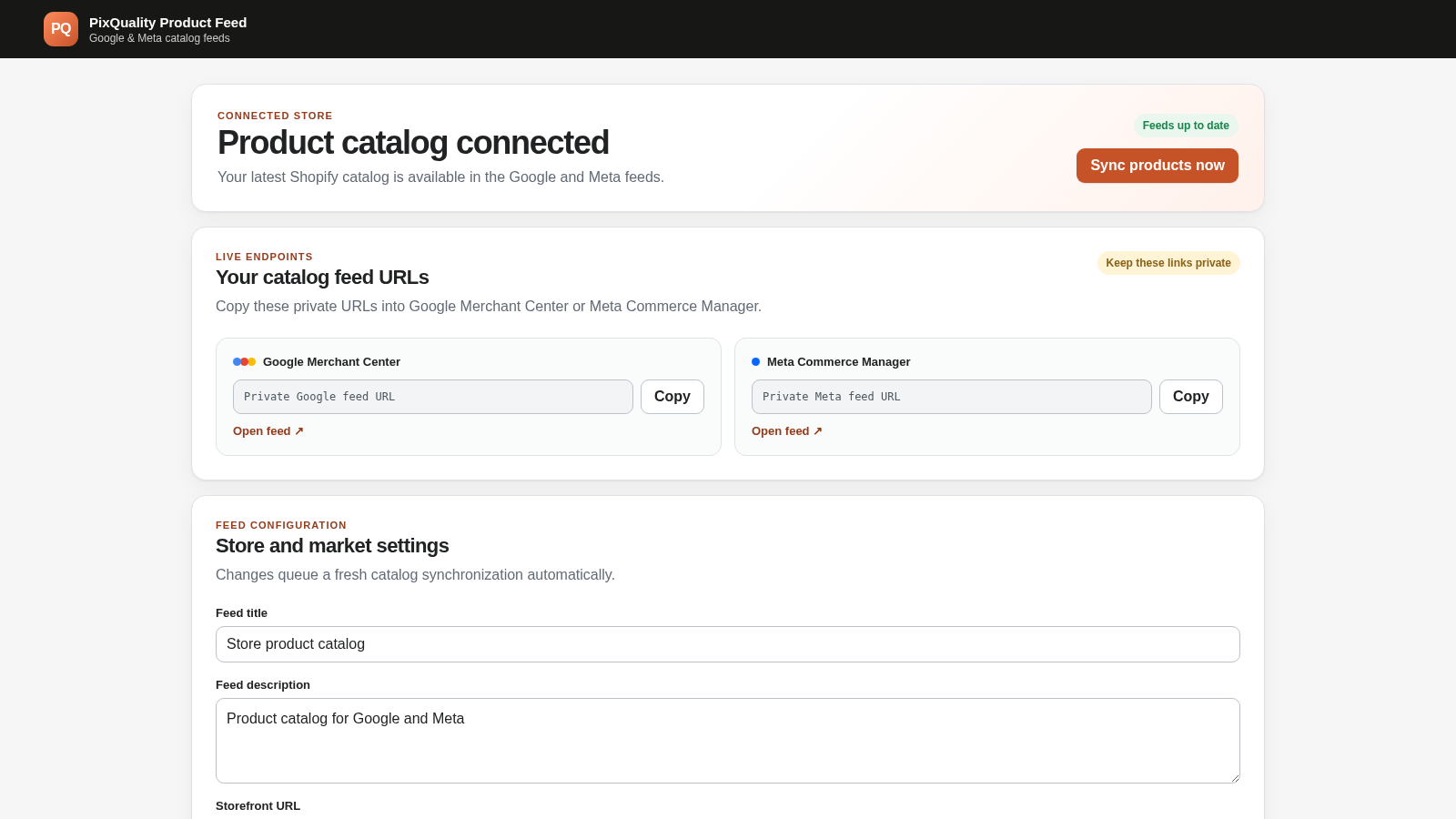Image resolution: width=1456 pixels, height=819 pixels.
Task: Click the Google & Meta catalog feeds subtitle
Action: coord(159,38)
